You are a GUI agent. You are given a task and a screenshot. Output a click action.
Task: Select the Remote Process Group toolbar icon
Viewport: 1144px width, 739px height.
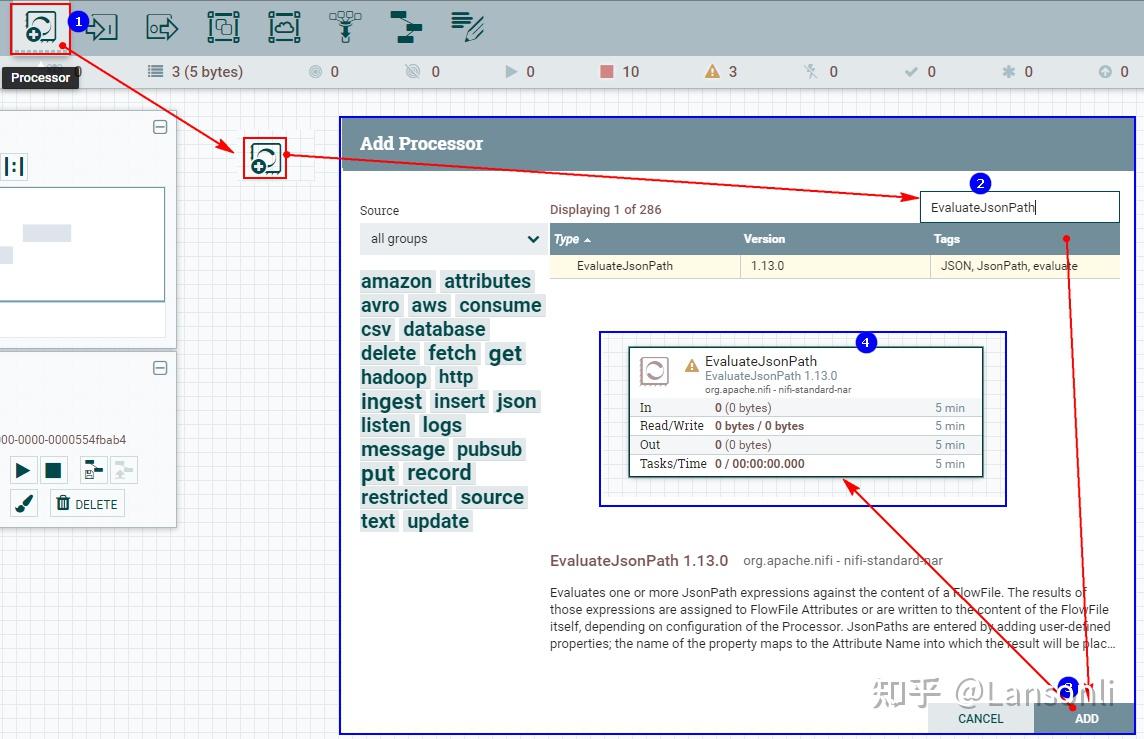[284, 28]
